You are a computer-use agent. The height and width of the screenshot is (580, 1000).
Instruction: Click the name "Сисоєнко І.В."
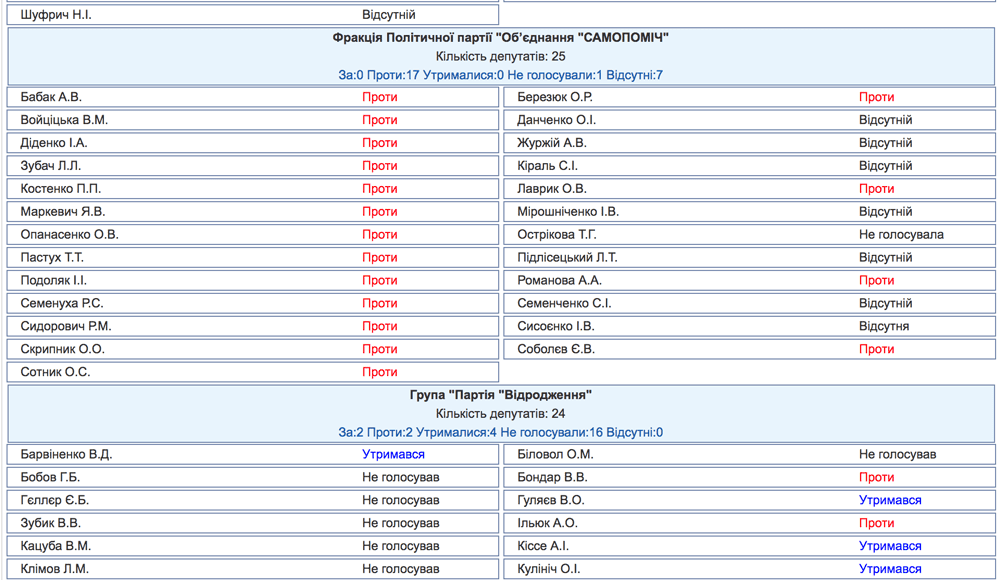tap(555, 327)
